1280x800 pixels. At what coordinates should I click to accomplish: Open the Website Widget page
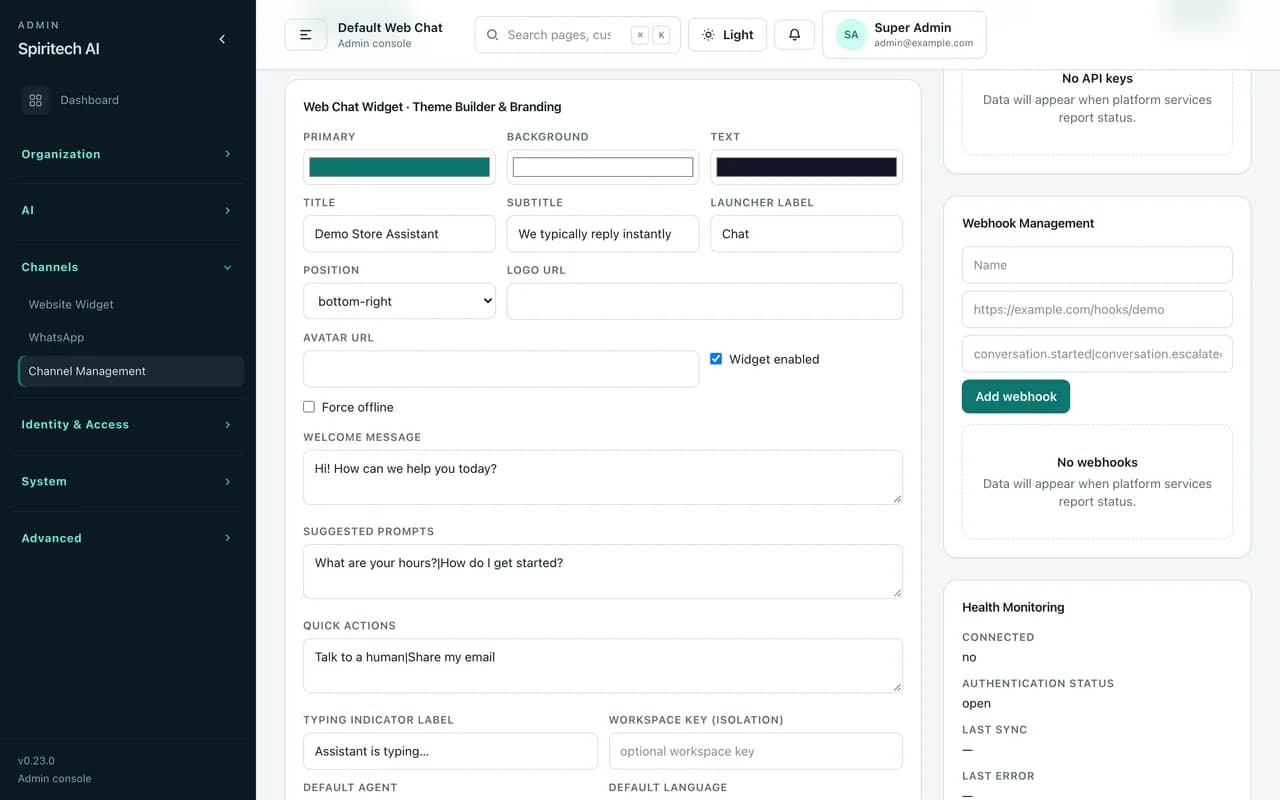click(x=131, y=304)
